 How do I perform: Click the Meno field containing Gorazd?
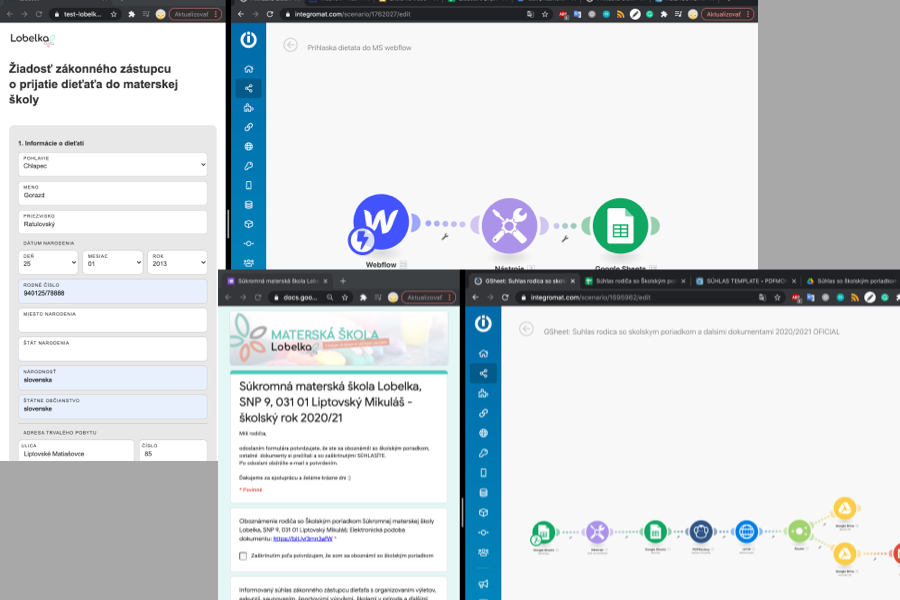(112, 194)
